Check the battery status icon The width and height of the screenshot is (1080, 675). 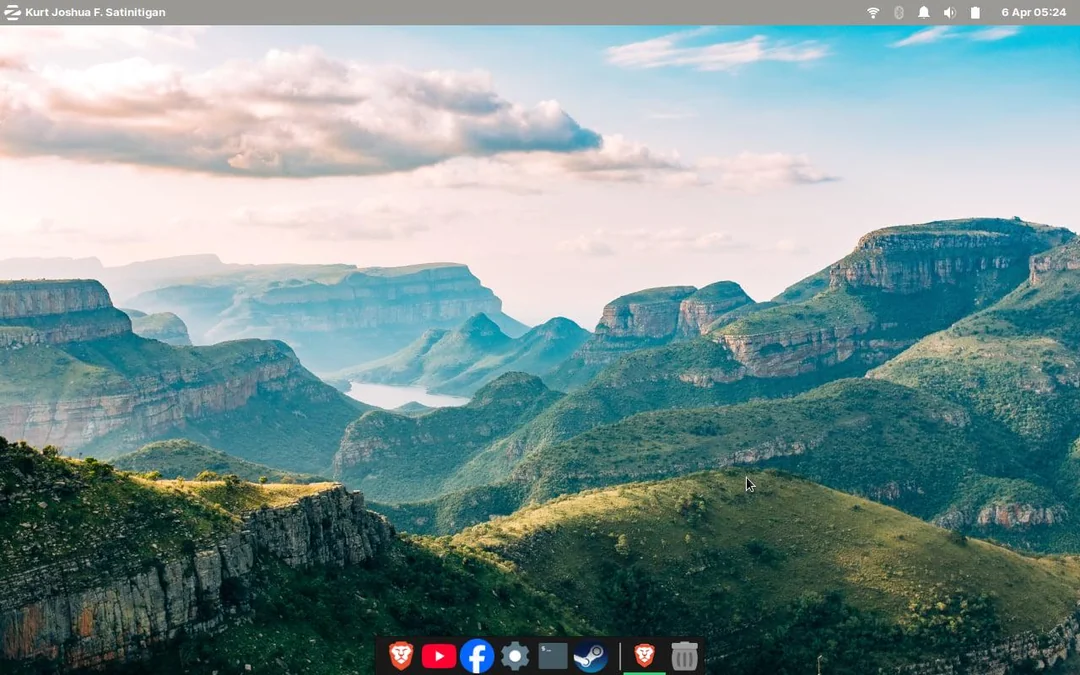pos(975,12)
